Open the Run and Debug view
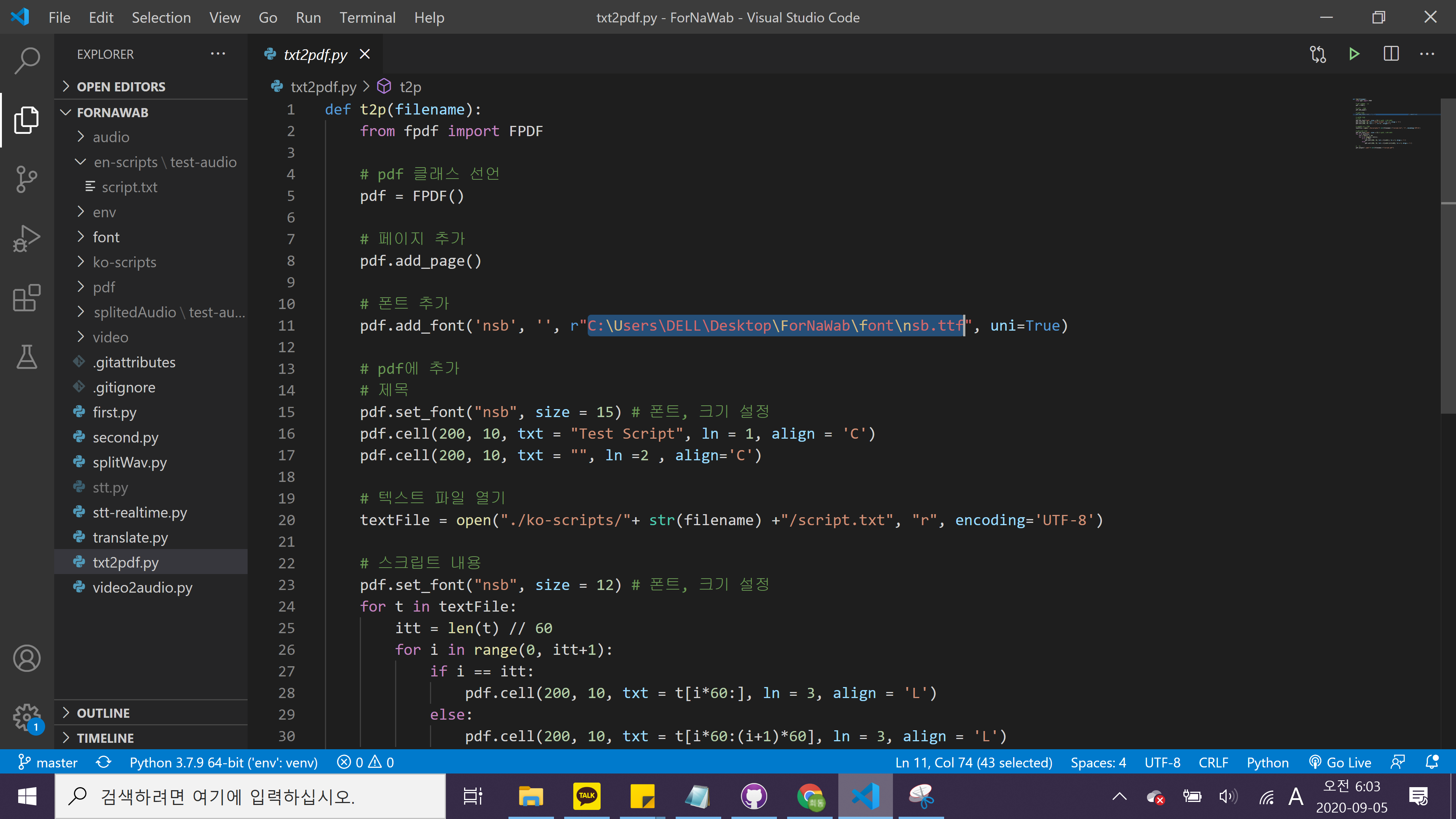 pyautogui.click(x=27, y=238)
